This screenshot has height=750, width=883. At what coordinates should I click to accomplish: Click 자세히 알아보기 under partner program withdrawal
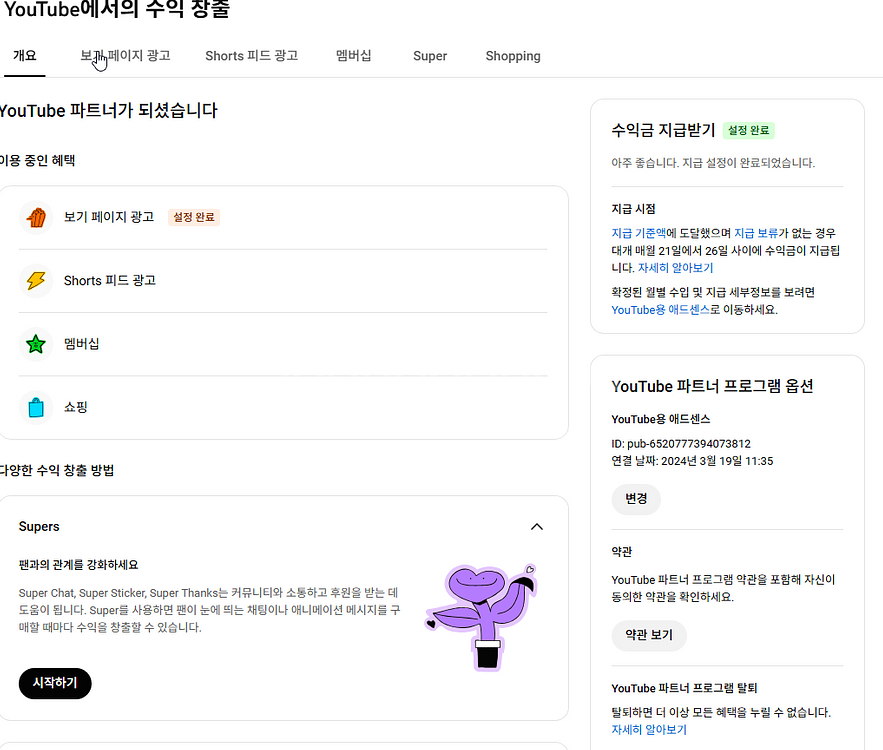tap(649, 730)
